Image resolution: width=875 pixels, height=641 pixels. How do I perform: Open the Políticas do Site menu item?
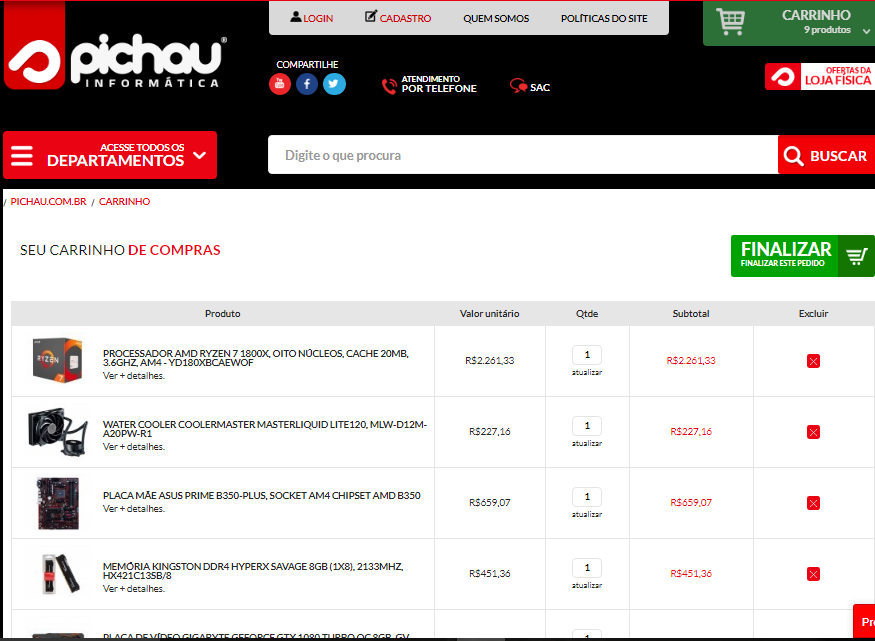[604, 18]
